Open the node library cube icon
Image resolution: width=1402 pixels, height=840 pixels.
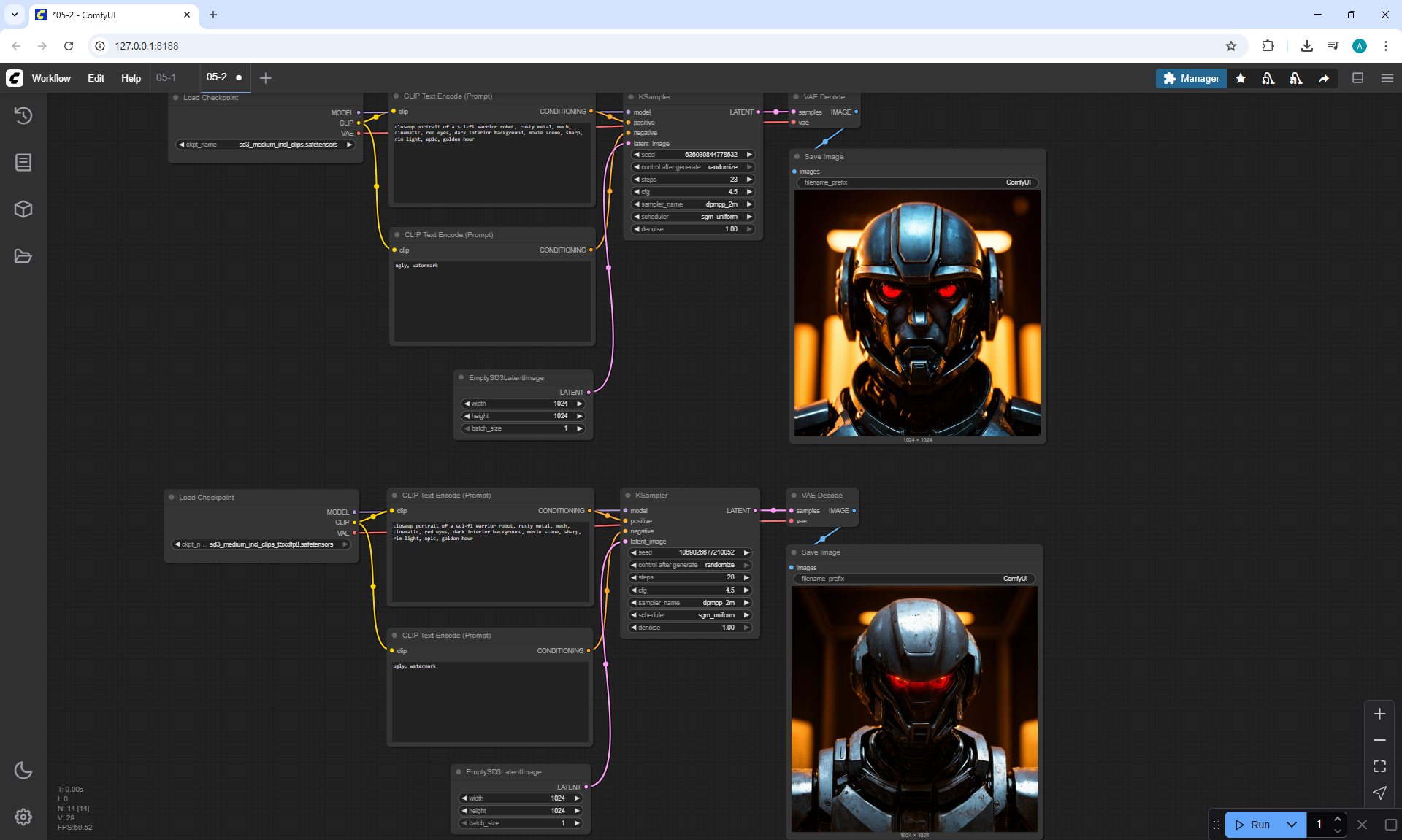23,209
